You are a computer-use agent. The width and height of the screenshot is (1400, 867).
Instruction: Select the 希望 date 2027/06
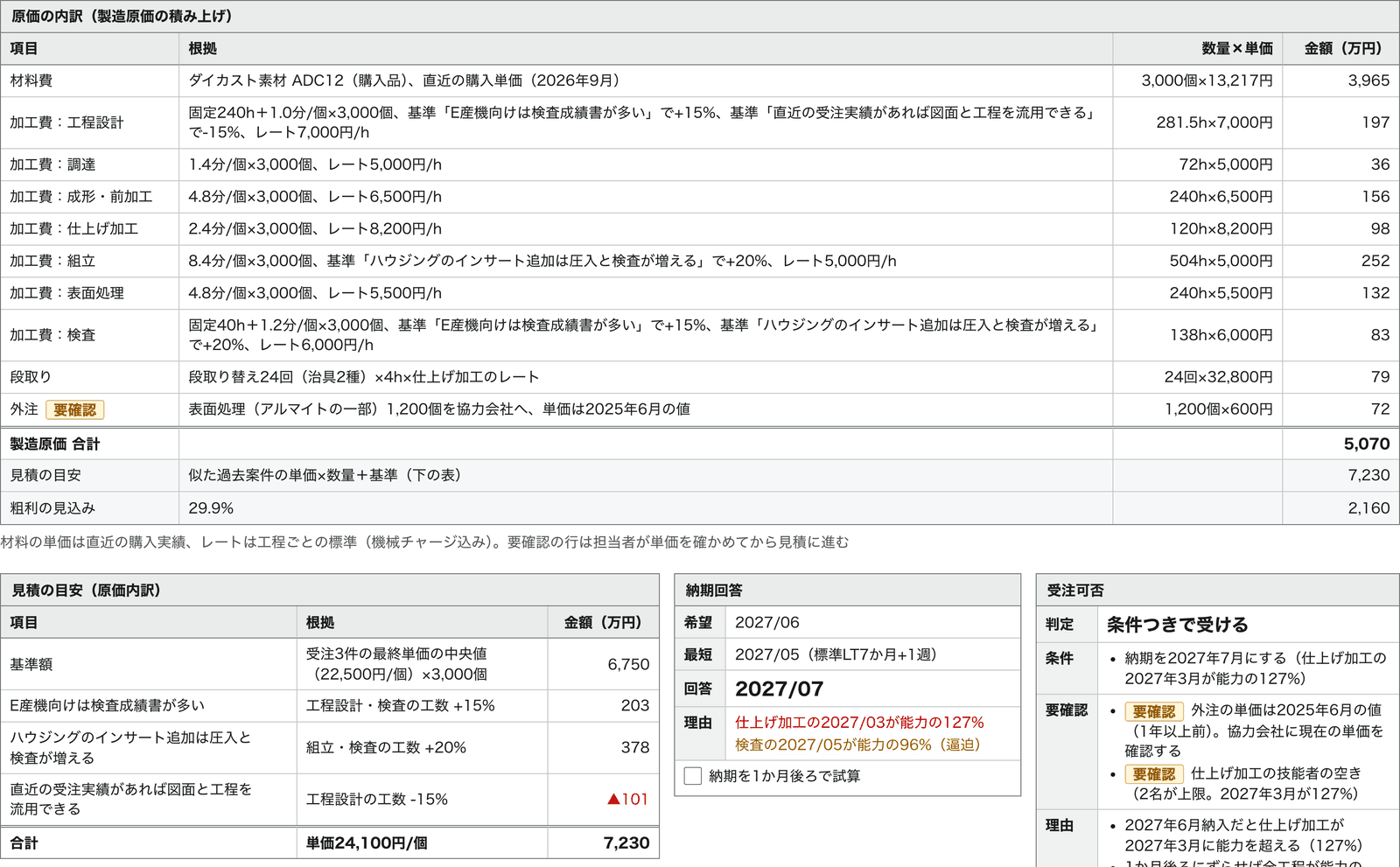pos(767,623)
